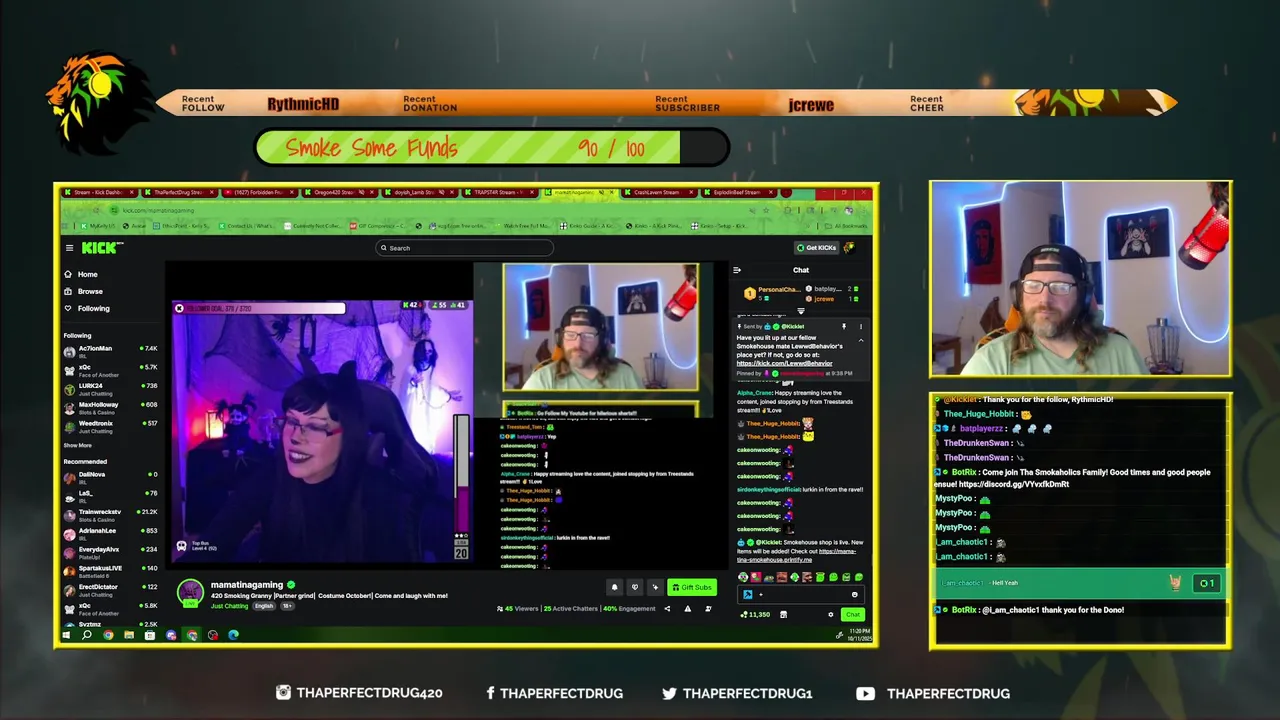The width and height of the screenshot is (1280, 720).
Task: Switch to ThaPerfectDrug Stream tab
Action: click(178, 192)
